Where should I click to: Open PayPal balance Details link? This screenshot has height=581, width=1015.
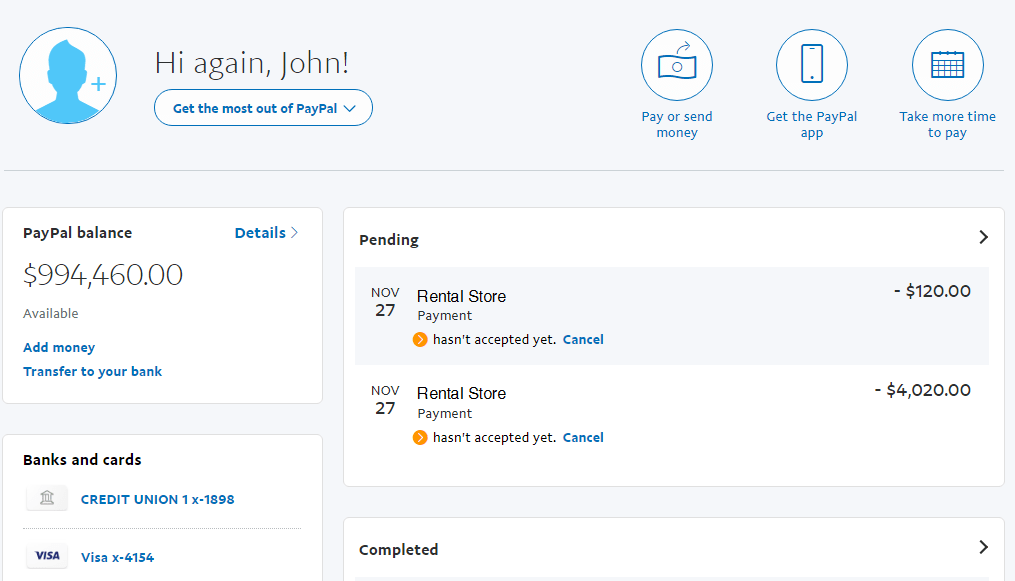pos(266,233)
